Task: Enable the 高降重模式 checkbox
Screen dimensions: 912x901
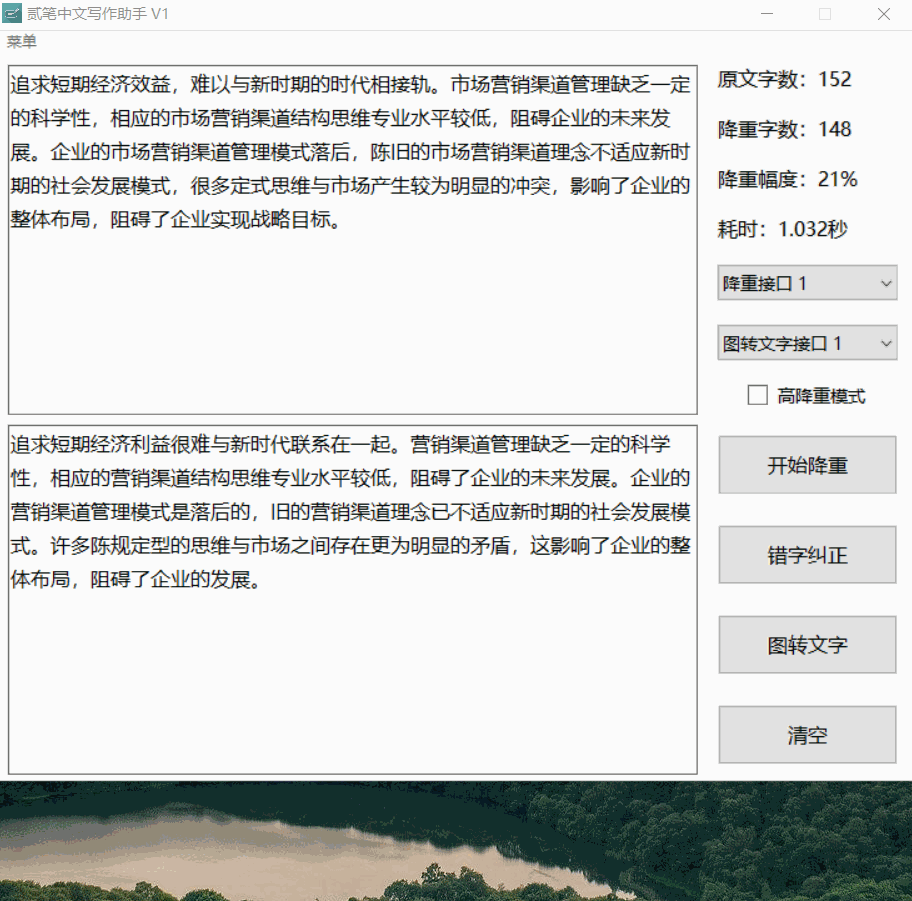Action: coord(757,396)
